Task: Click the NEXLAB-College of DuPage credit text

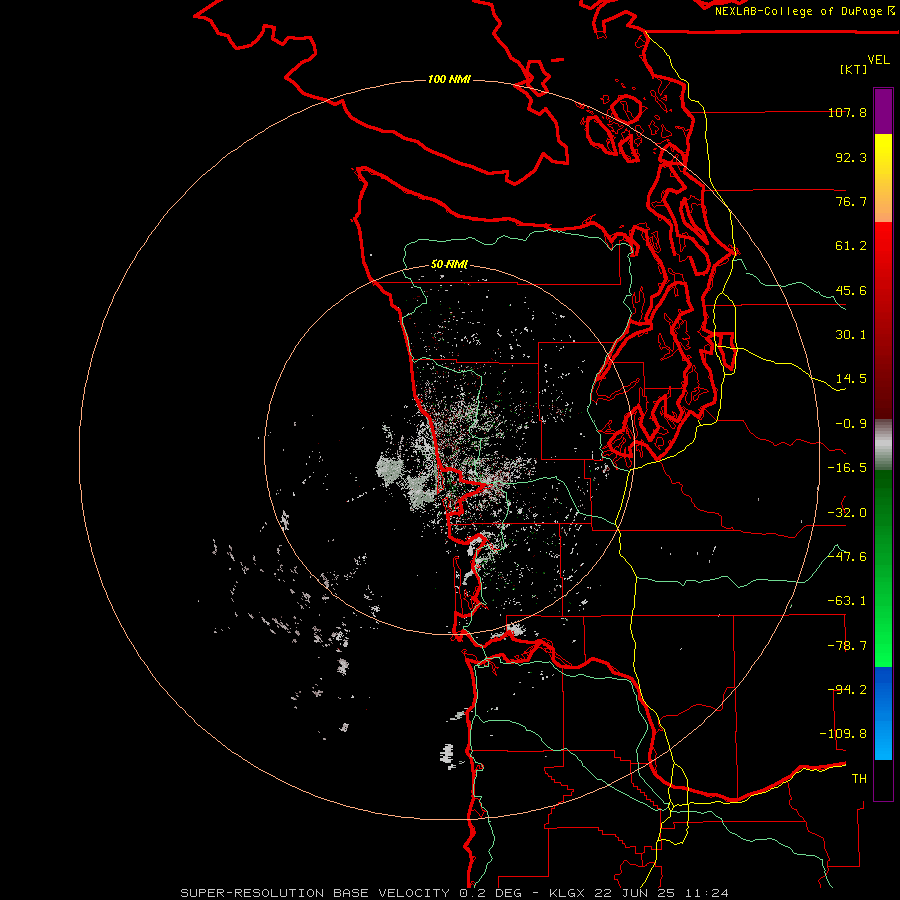Action: point(804,11)
